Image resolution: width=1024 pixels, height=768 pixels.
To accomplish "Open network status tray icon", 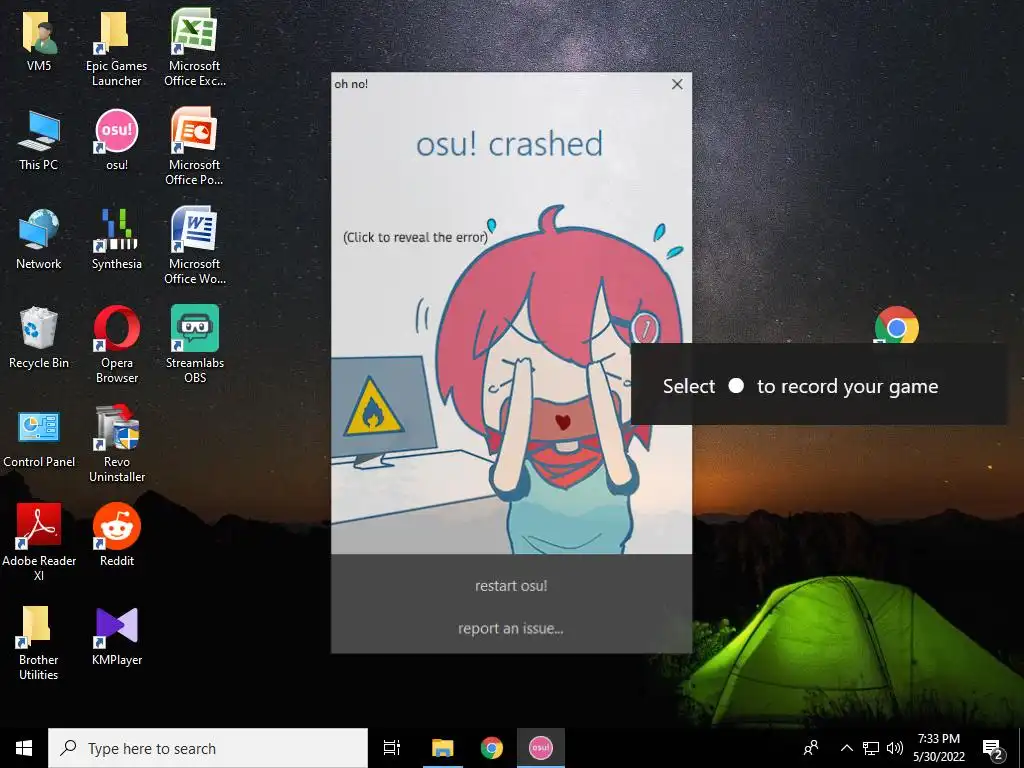I will pos(871,748).
